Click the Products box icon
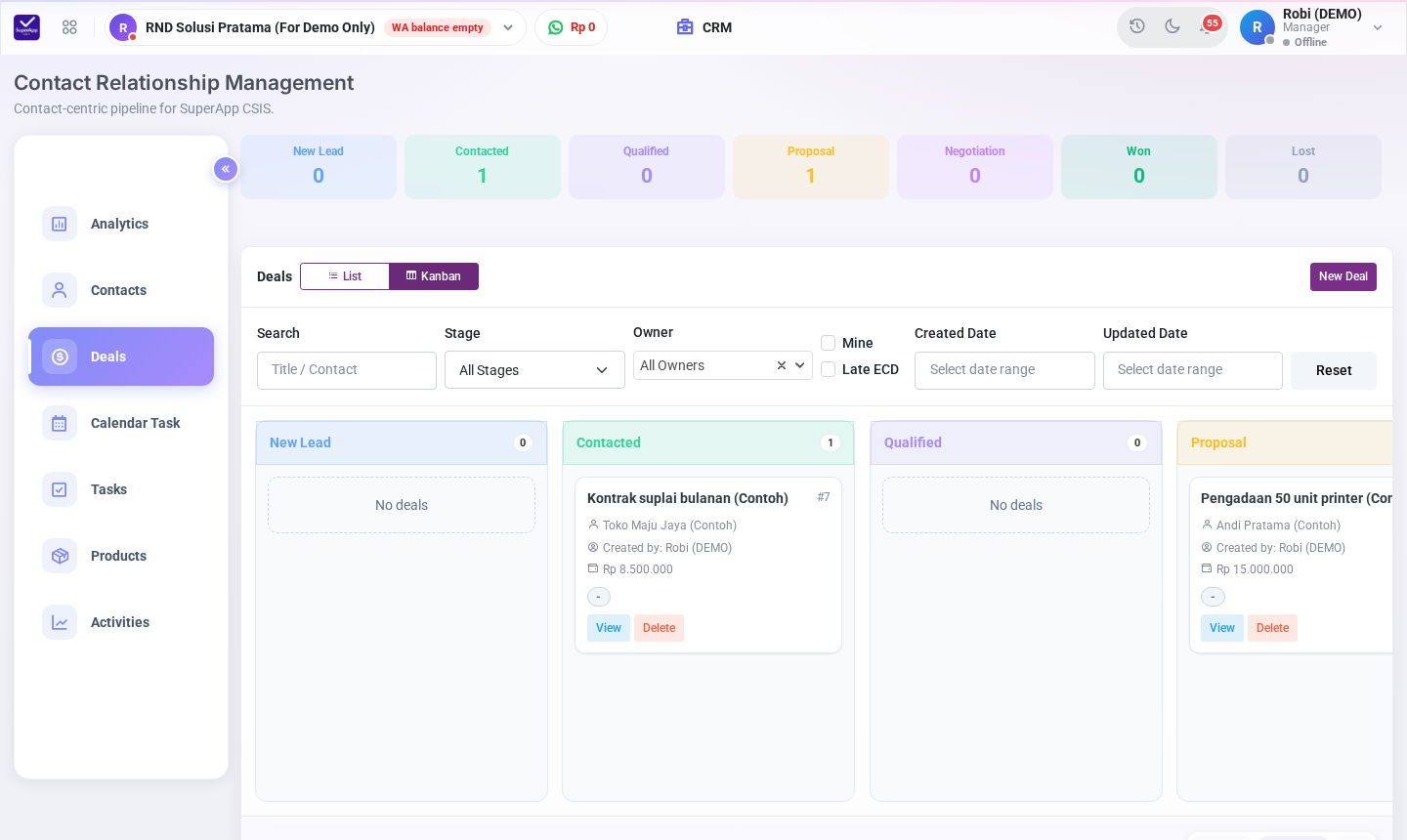 [60, 556]
